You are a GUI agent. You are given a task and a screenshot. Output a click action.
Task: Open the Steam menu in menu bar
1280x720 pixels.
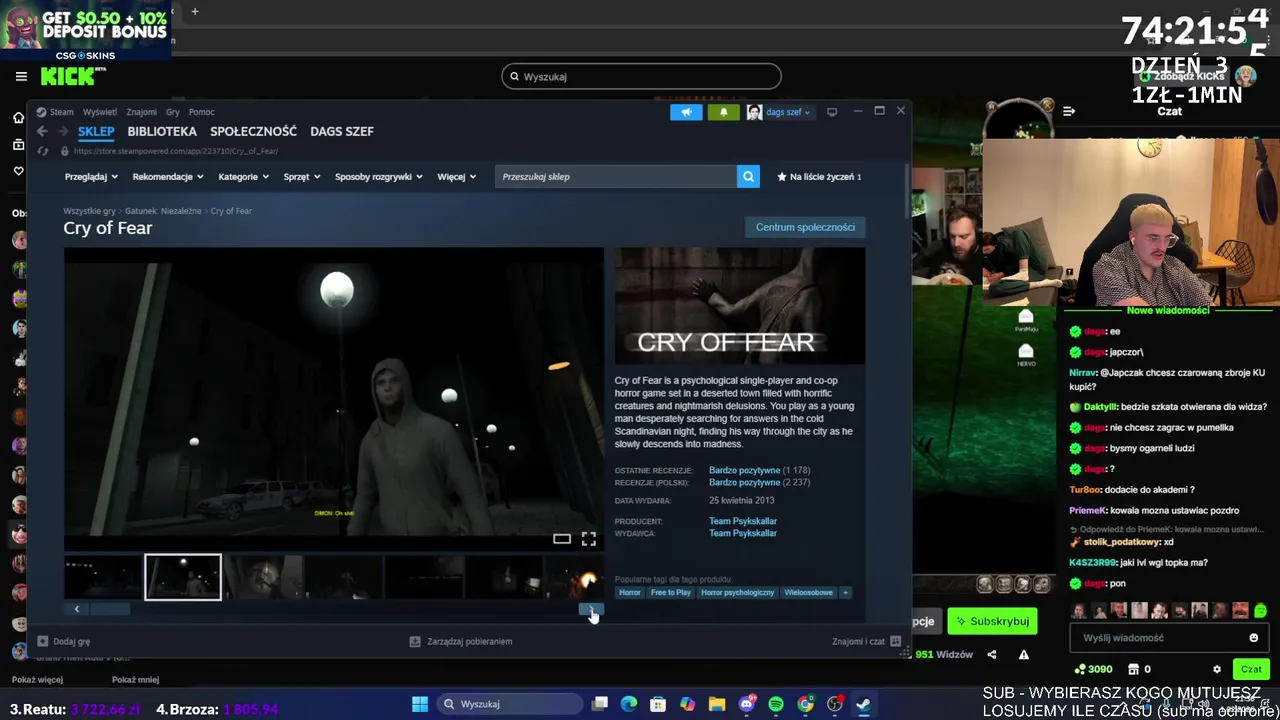(62, 112)
